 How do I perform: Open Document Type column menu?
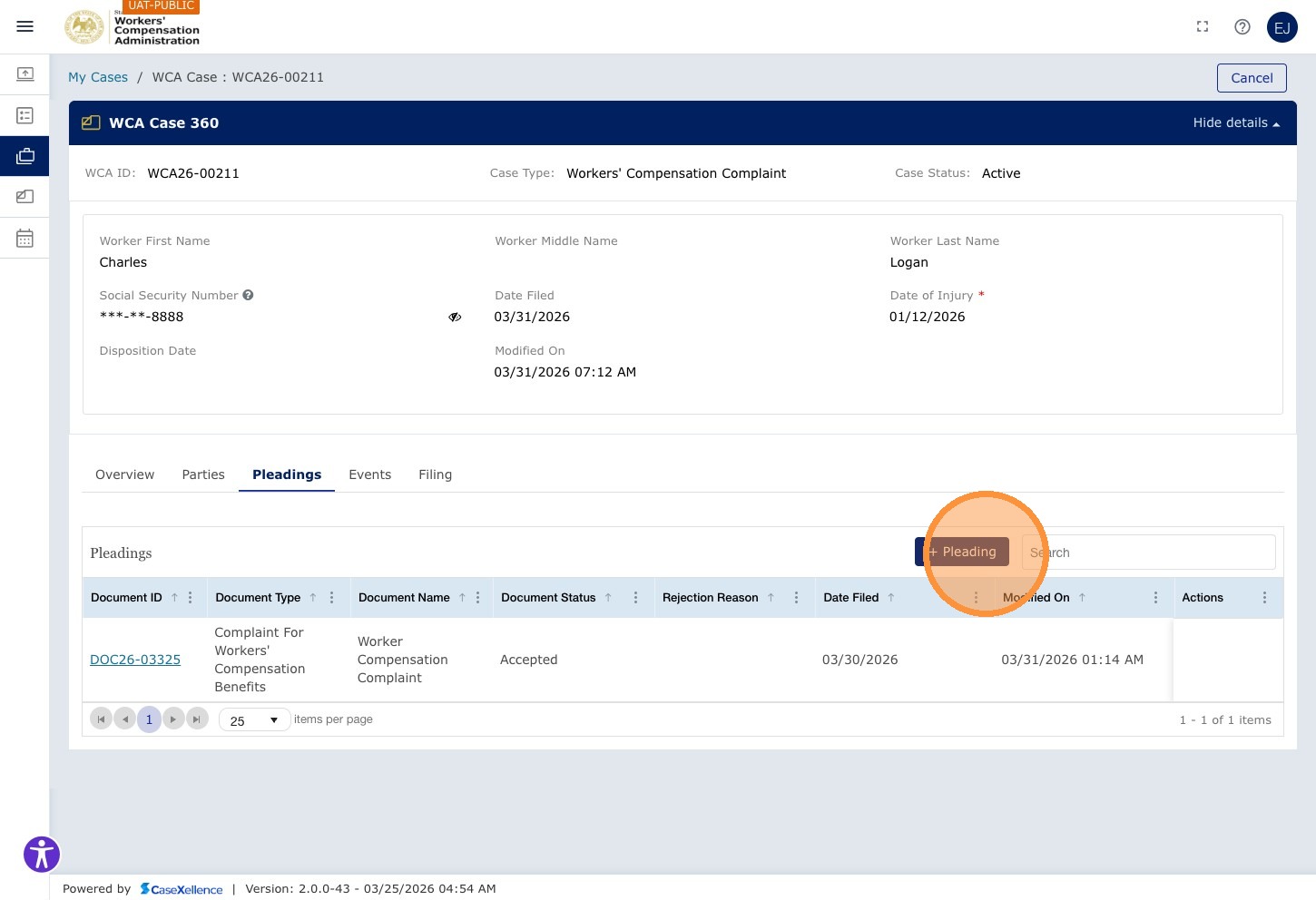tap(331, 597)
